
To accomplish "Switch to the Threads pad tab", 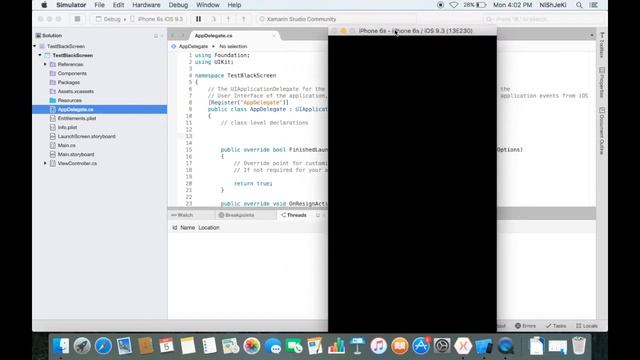I will [294, 215].
